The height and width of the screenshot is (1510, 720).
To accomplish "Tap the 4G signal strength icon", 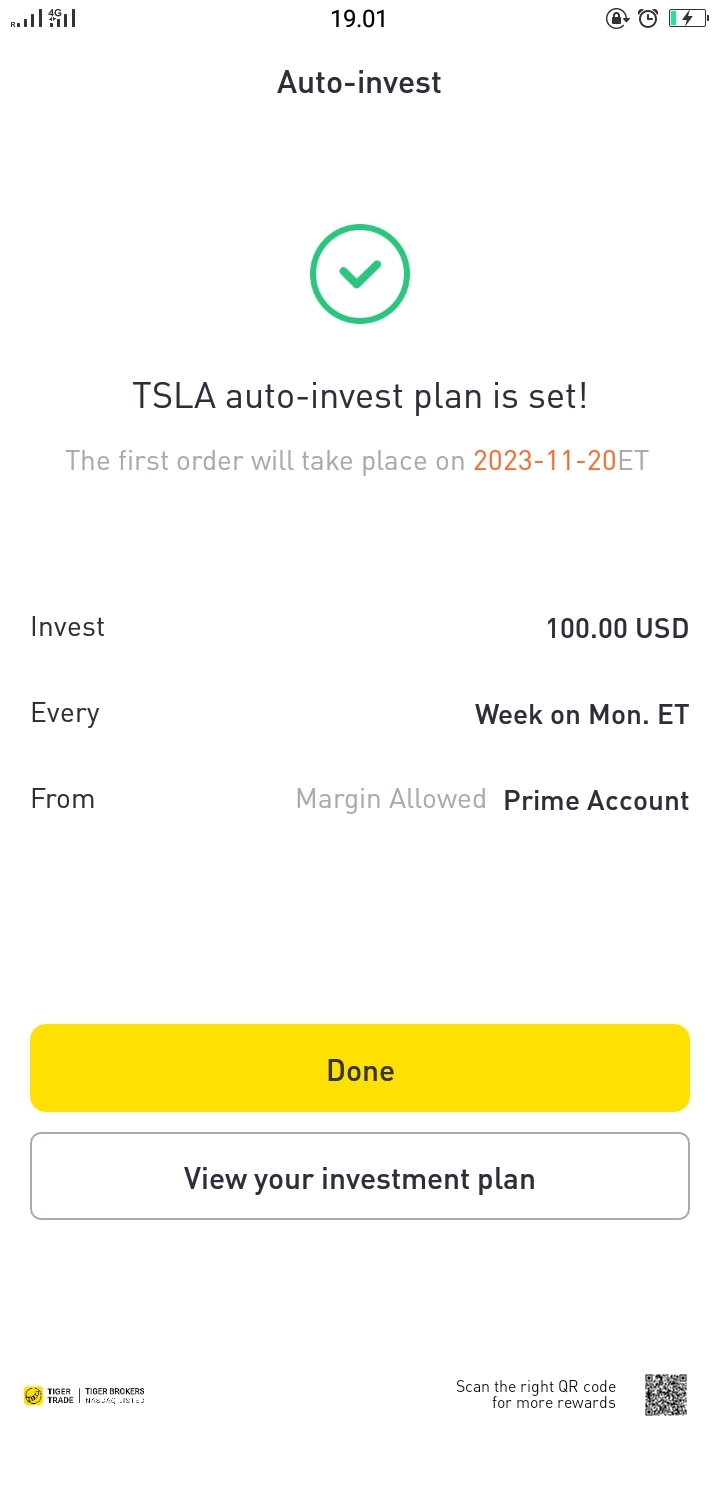I will click(x=62, y=18).
